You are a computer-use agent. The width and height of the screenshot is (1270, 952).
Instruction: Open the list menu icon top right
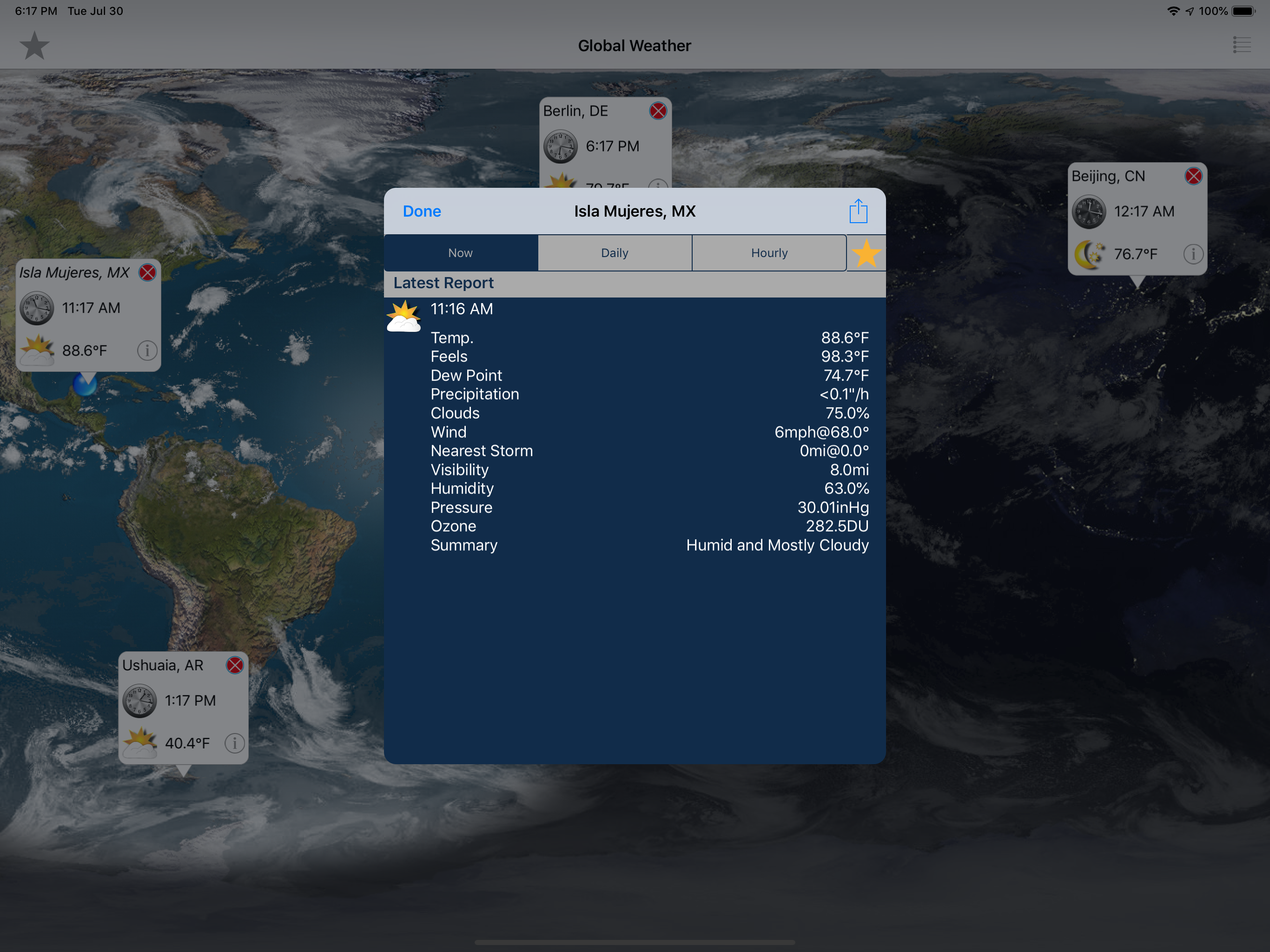point(1241,45)
